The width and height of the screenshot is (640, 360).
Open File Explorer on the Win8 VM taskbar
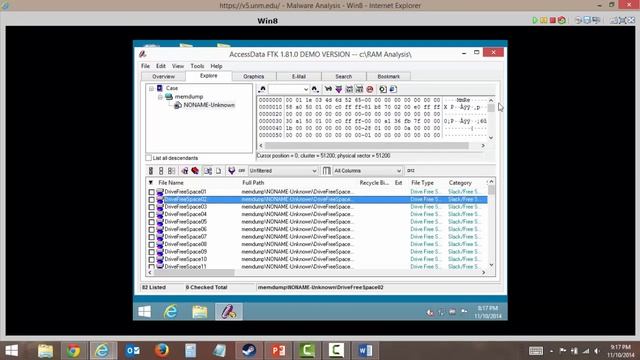(x=200, y=312)
